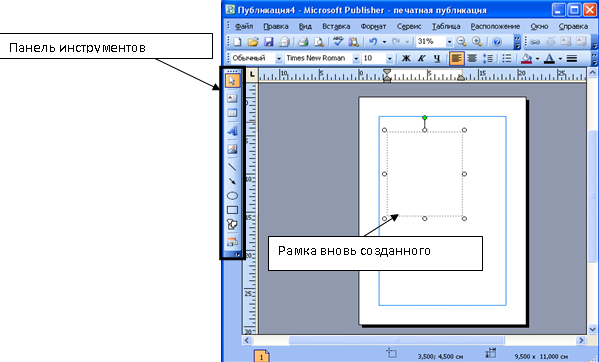Select the Text Box tool
599x362 pixels.
point(232,99)
